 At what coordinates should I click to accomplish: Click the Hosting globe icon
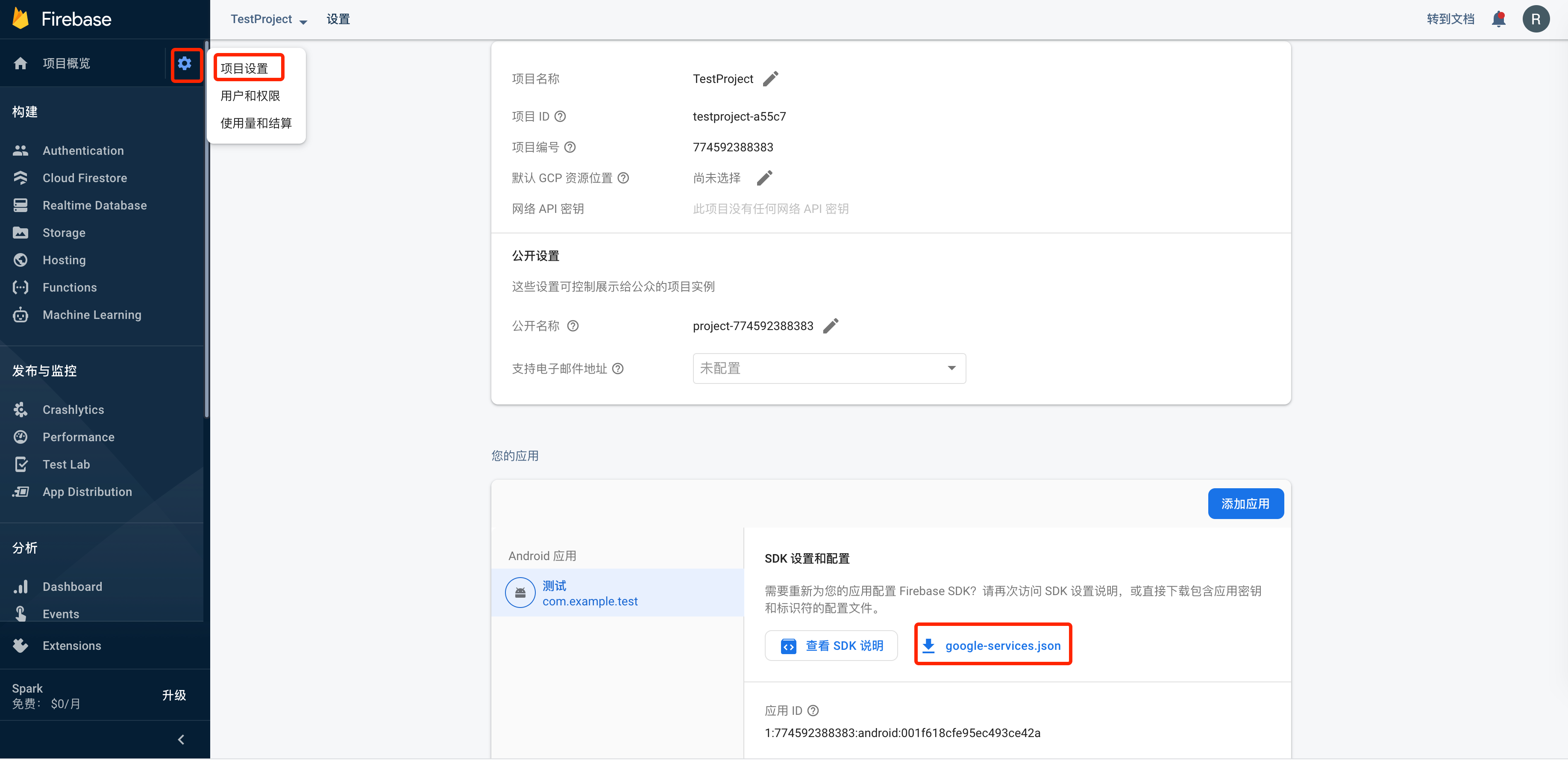point(21,260)
